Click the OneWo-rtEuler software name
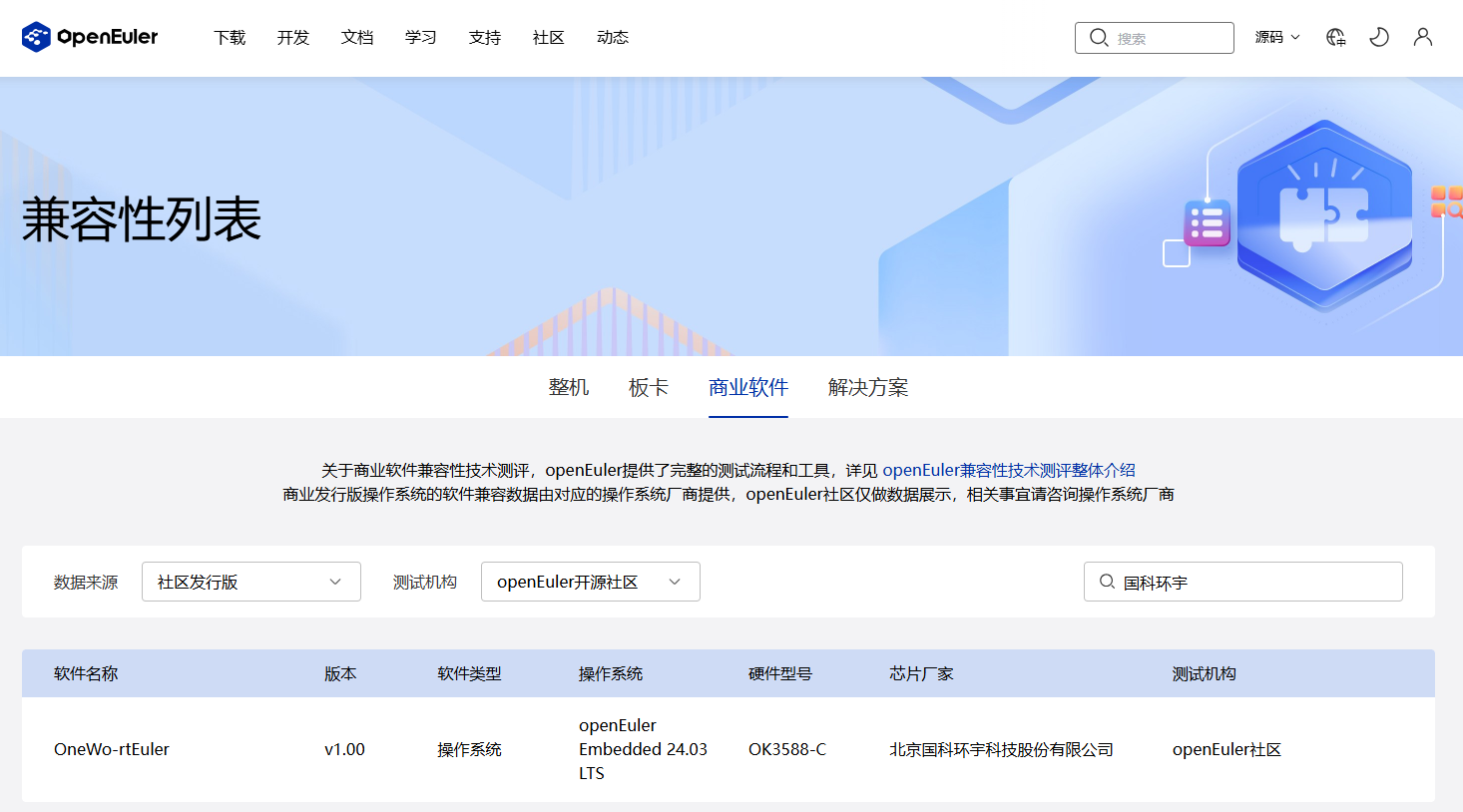Screen dimensions: 1463x812 tap(112, 749)
